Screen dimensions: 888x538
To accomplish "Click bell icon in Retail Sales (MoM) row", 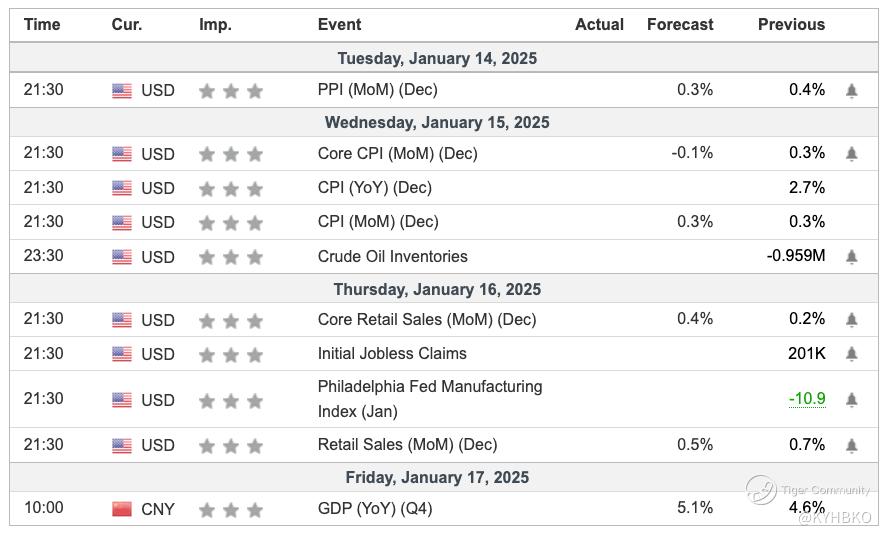I will 851,445.
